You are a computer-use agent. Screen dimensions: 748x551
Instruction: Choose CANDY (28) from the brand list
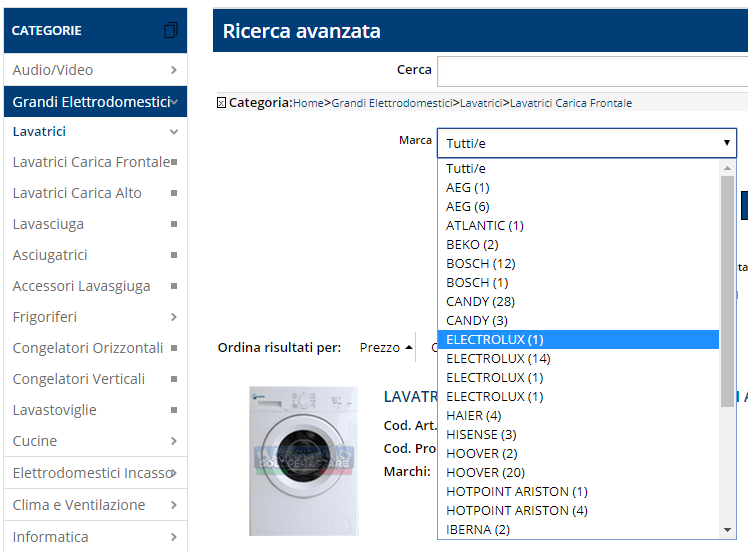(480, 301)
